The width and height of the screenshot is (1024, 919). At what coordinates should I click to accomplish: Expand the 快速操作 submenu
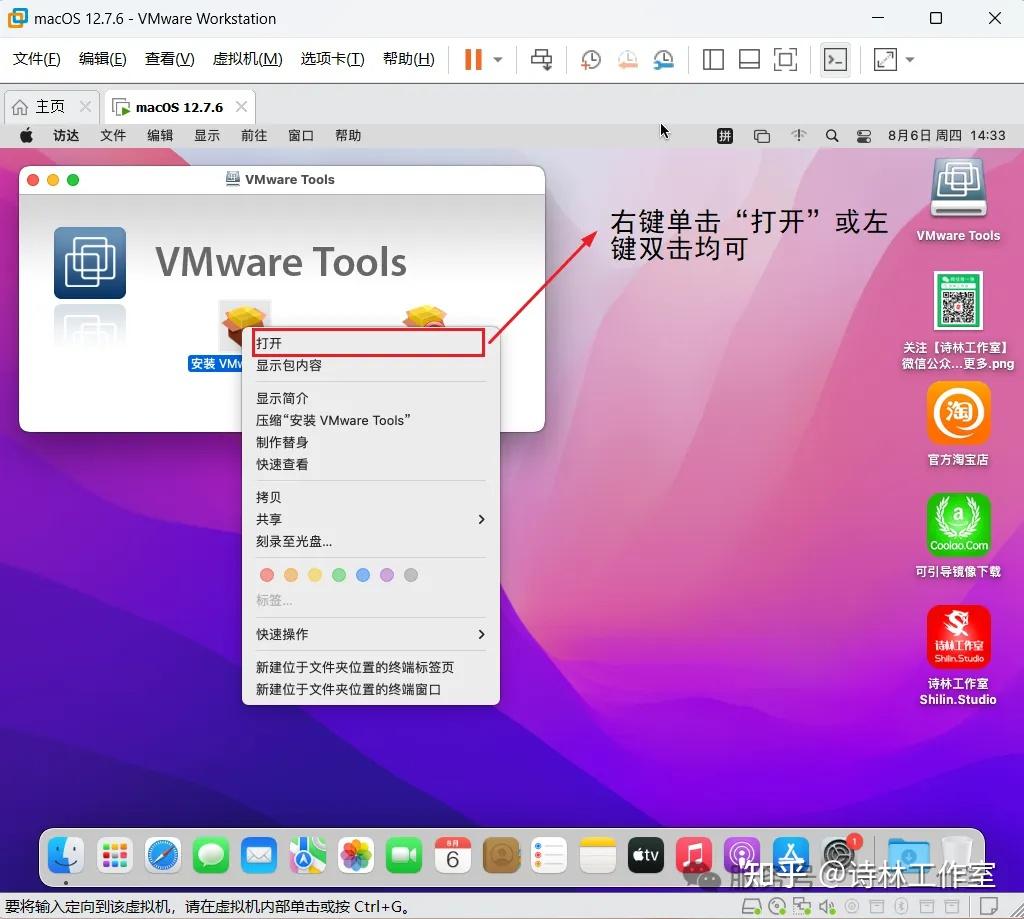click(x=370, y=634)
